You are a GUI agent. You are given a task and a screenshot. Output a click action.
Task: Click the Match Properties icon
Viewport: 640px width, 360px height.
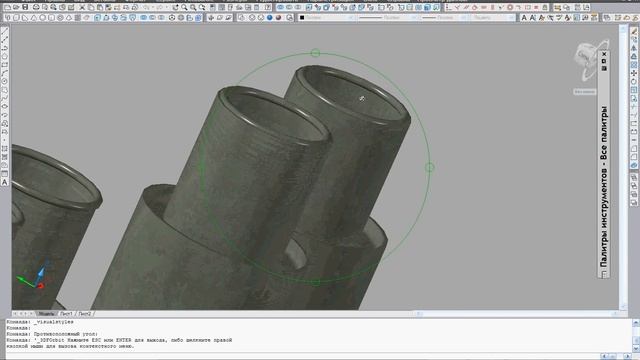pos(108,7)
